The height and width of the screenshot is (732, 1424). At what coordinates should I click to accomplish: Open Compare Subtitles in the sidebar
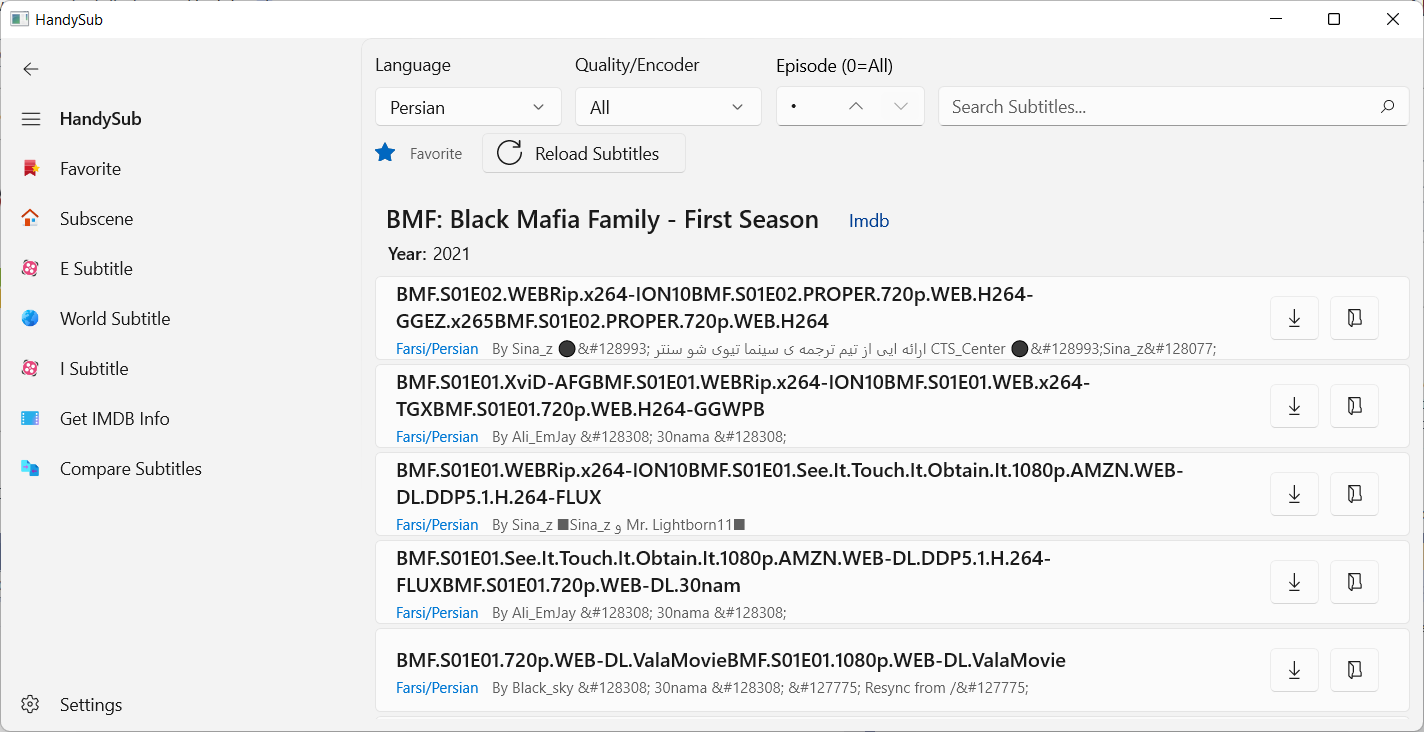[x=180, y=469]
